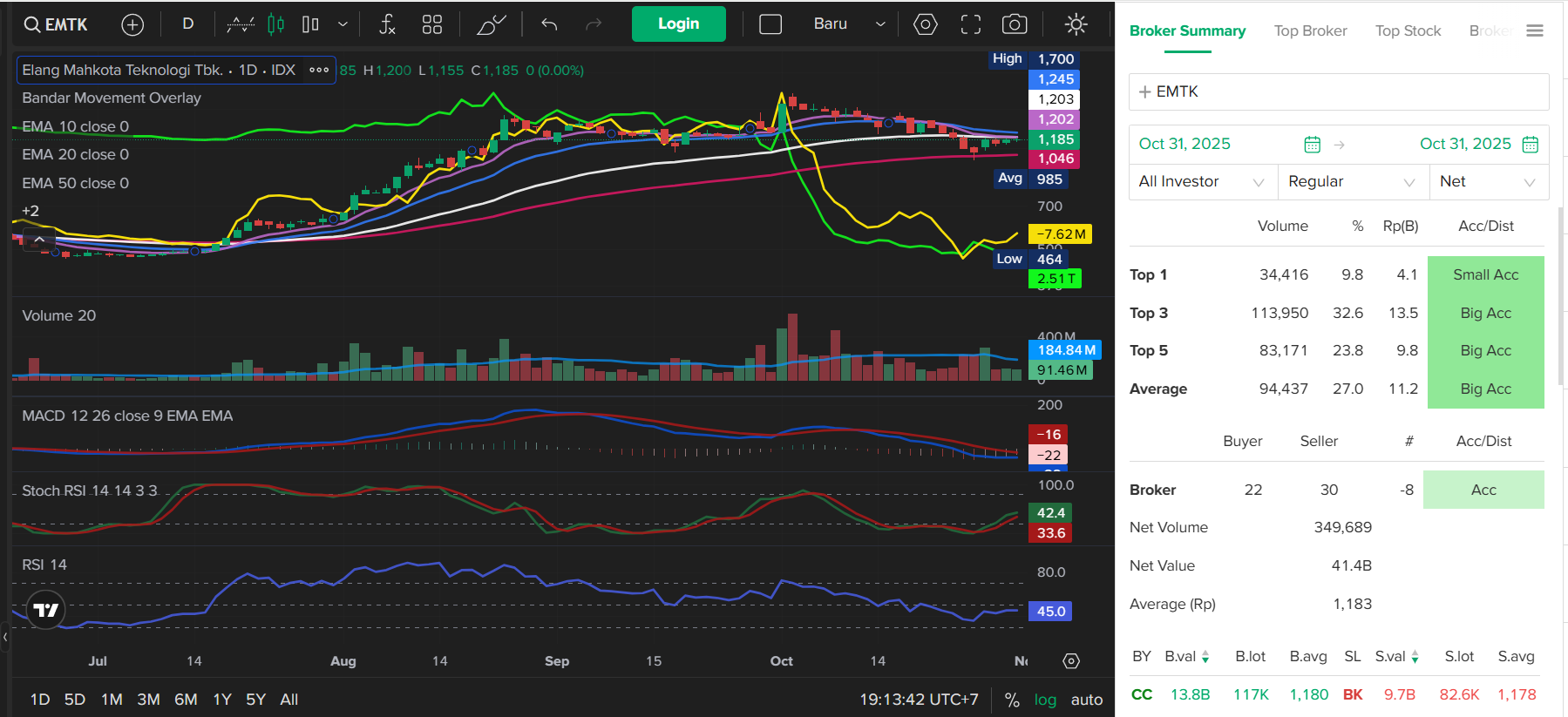
Task: Expand the Baru layout dropdown arrow
Action: (880, 24)
